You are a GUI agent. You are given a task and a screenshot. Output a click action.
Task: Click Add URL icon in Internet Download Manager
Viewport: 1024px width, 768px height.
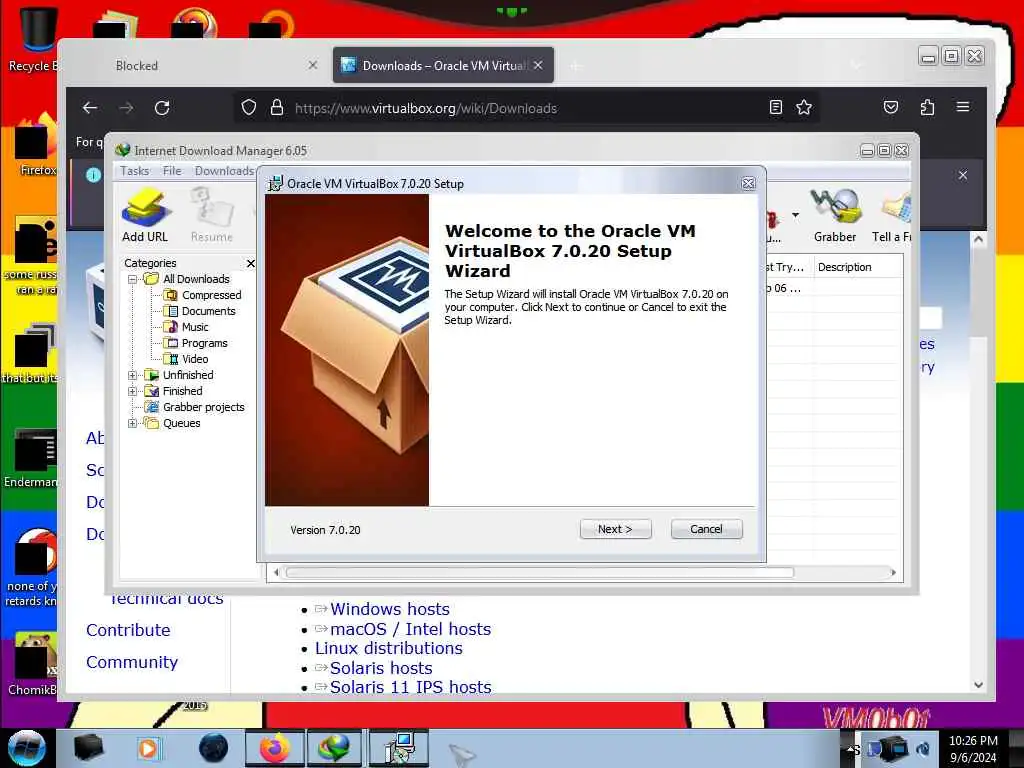(x=145, y=216)
